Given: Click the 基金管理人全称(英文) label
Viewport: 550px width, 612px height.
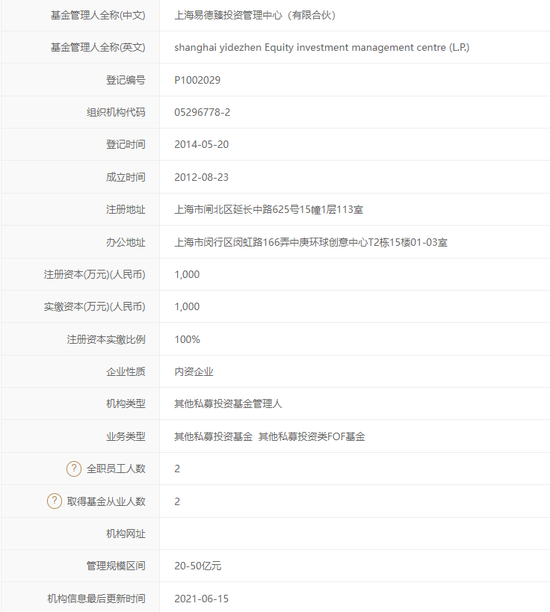Looking at the screenshot, I should point(98,48).
